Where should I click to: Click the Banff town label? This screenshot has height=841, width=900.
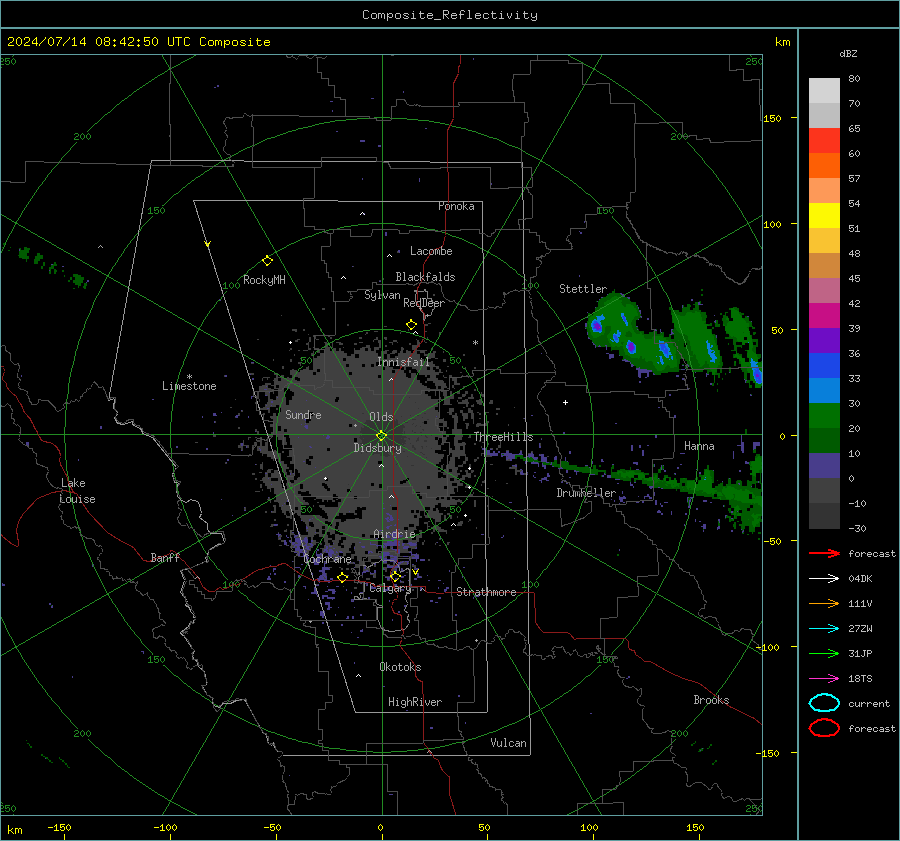pos(165,557)
